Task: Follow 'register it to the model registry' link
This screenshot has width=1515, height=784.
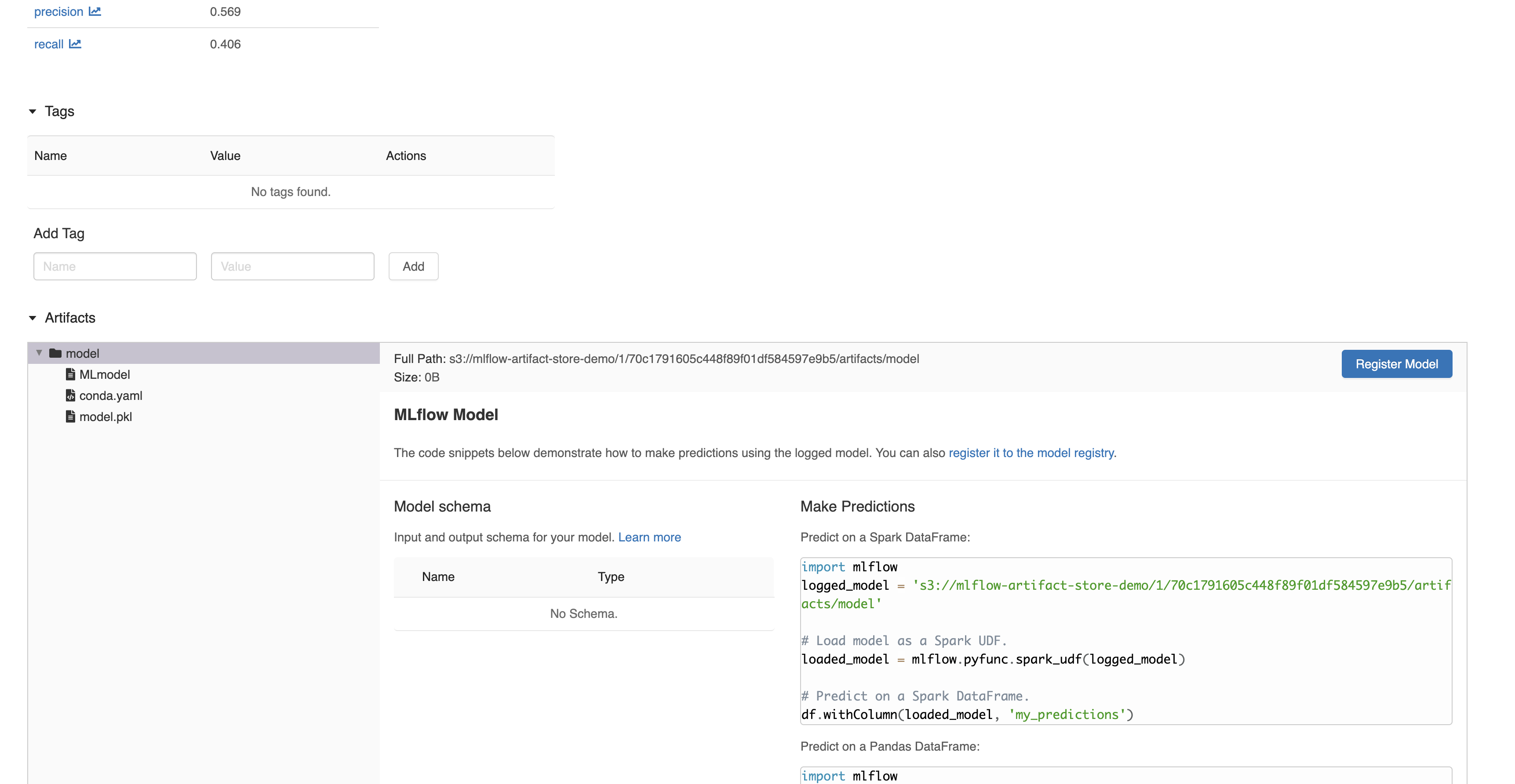Action: [1031, 453]
